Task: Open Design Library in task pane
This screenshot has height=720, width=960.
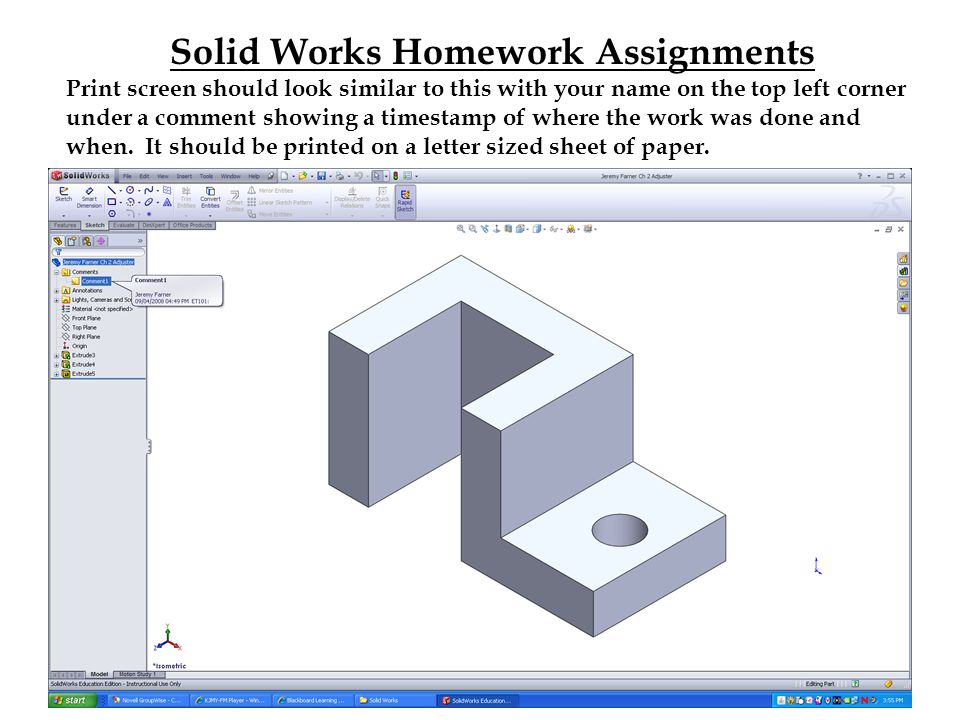Action: [903, 271]
